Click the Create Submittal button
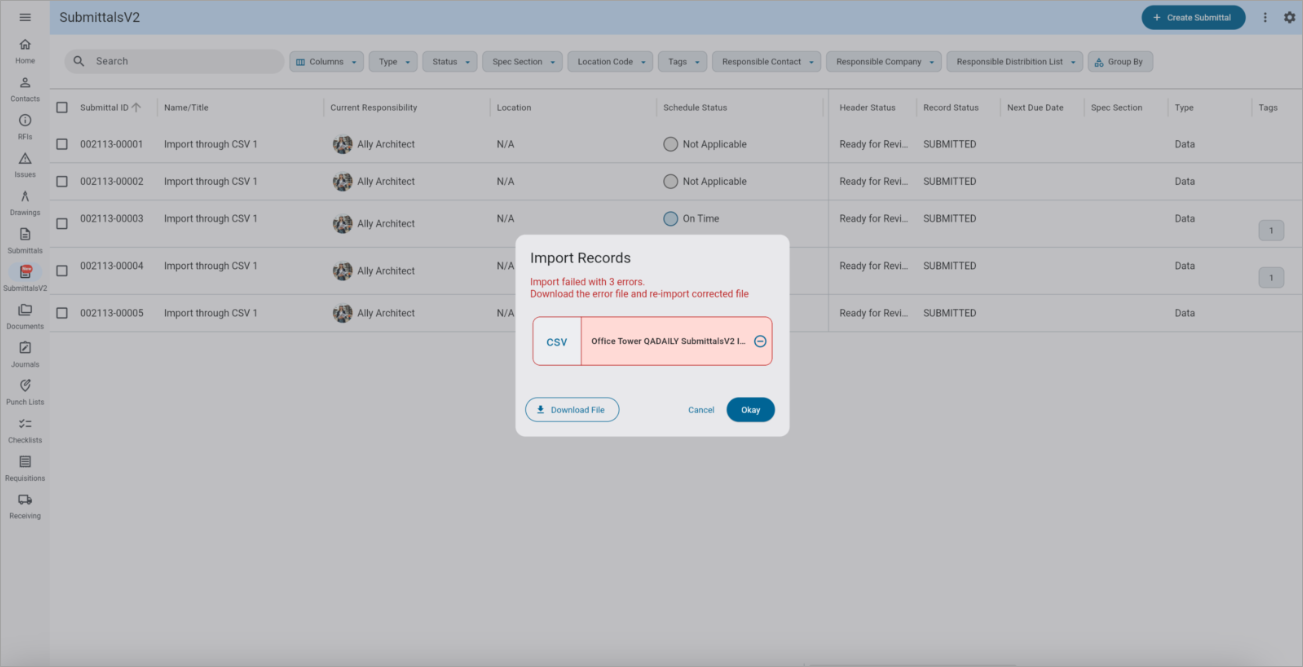The image size is (1303, 667). click(x=1193, y=17)
